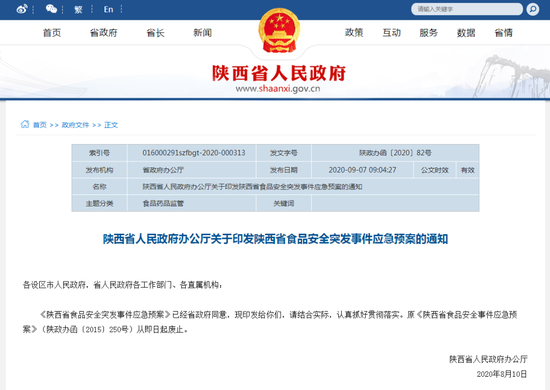Click the document name in table row
550x390 pixels.
[252, 187]
